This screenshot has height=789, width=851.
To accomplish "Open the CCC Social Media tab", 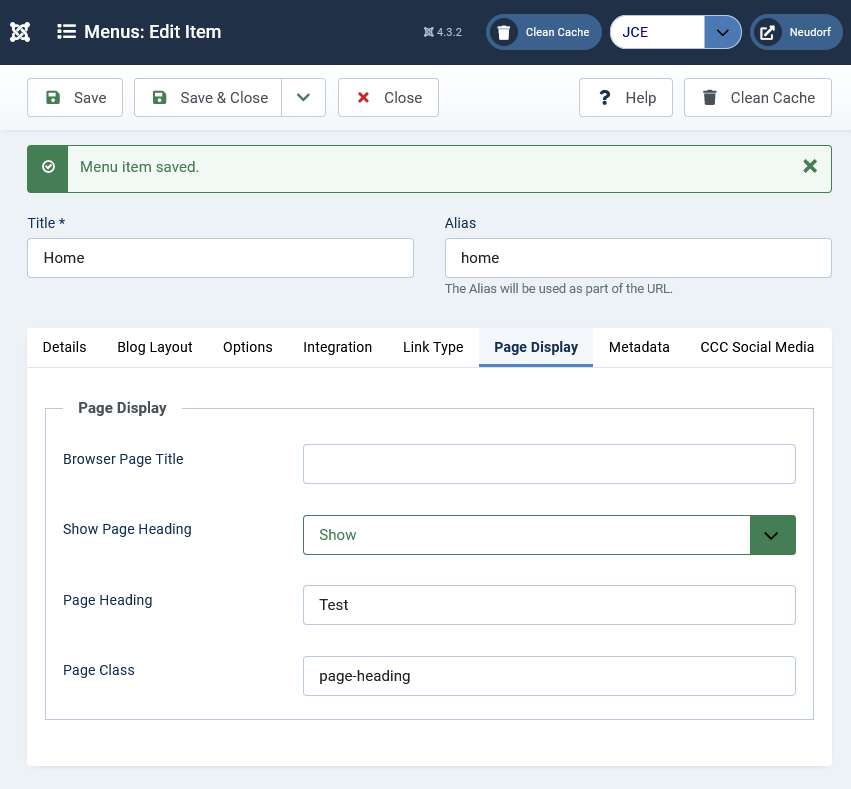I will [757, 347].
